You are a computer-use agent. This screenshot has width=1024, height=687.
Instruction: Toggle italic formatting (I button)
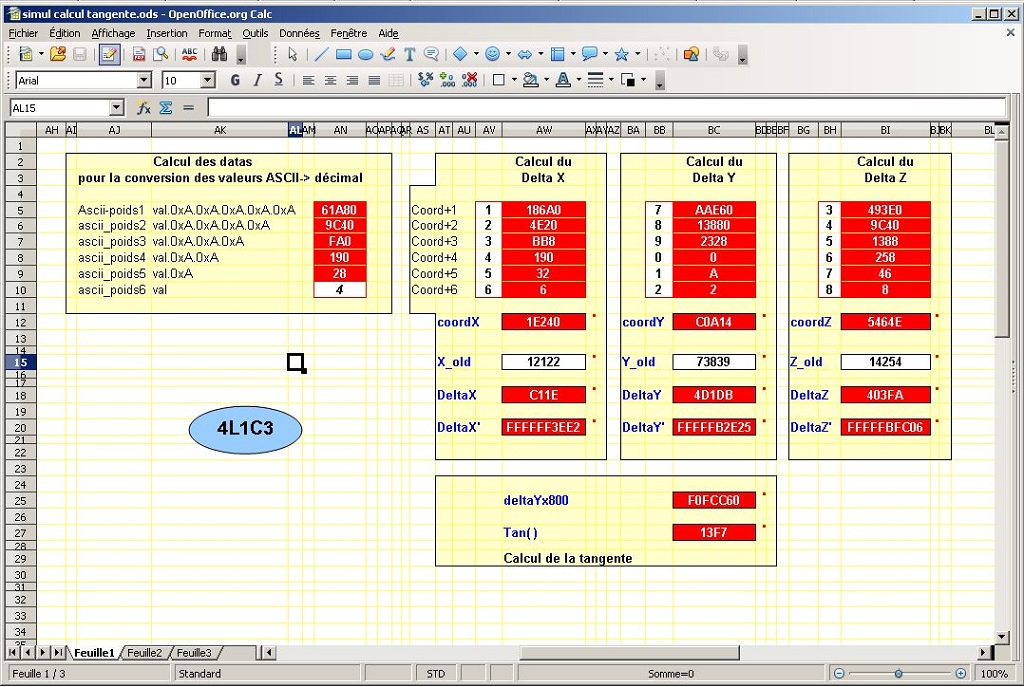click(x=257, y=80)
